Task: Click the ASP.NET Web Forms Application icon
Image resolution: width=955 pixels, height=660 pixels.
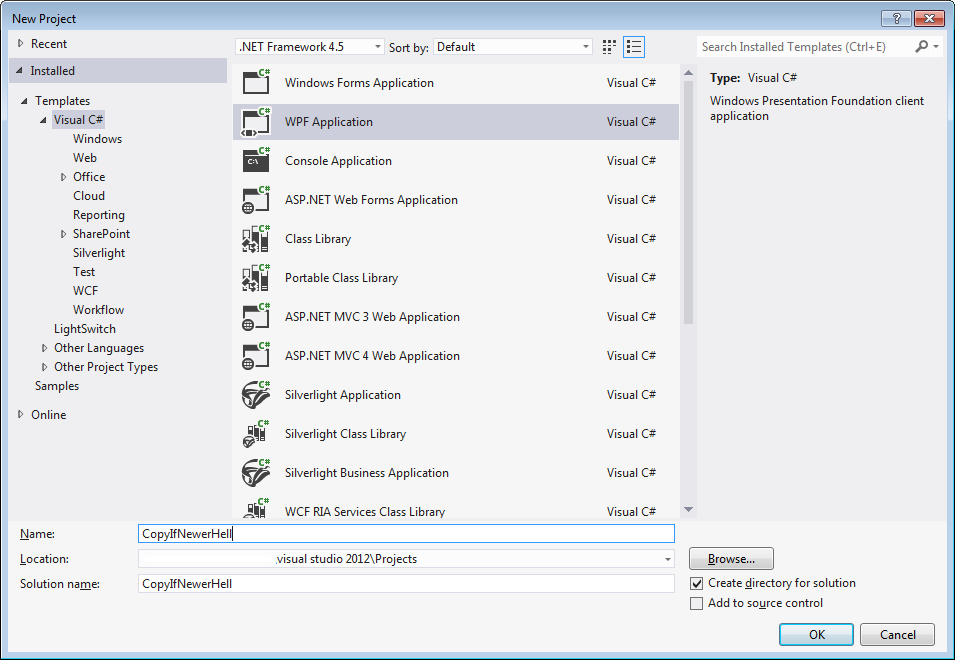Action: pos(257,200)
